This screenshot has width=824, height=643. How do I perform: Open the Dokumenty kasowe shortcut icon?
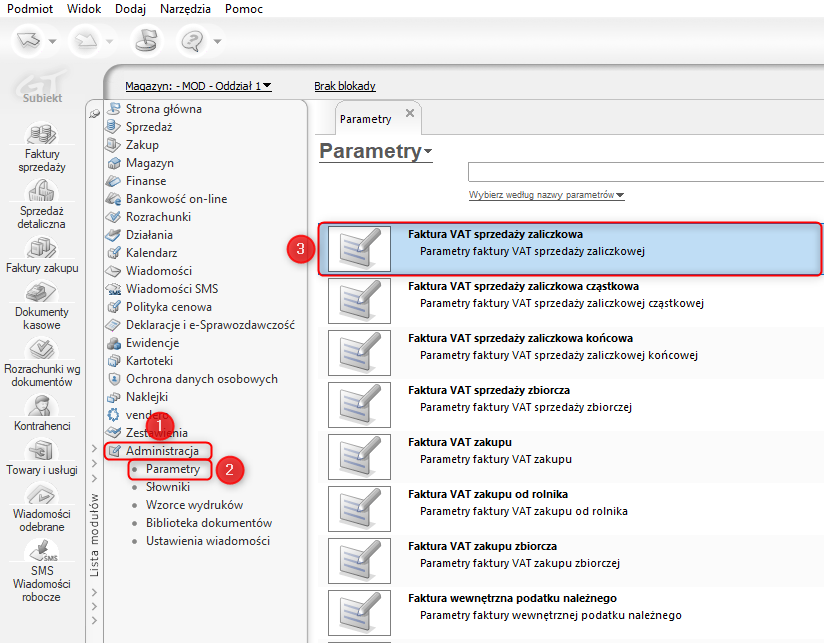pos(42,292)
